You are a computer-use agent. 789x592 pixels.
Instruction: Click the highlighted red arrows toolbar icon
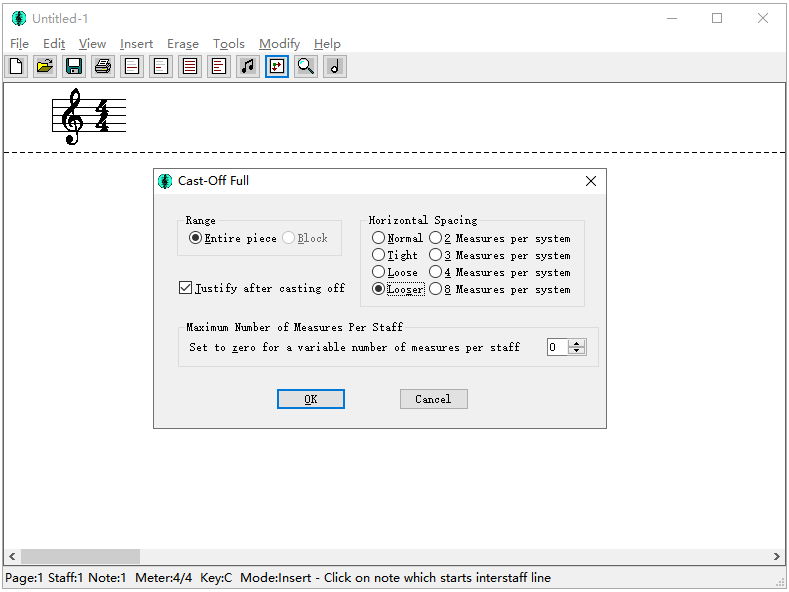coord(277,66)
